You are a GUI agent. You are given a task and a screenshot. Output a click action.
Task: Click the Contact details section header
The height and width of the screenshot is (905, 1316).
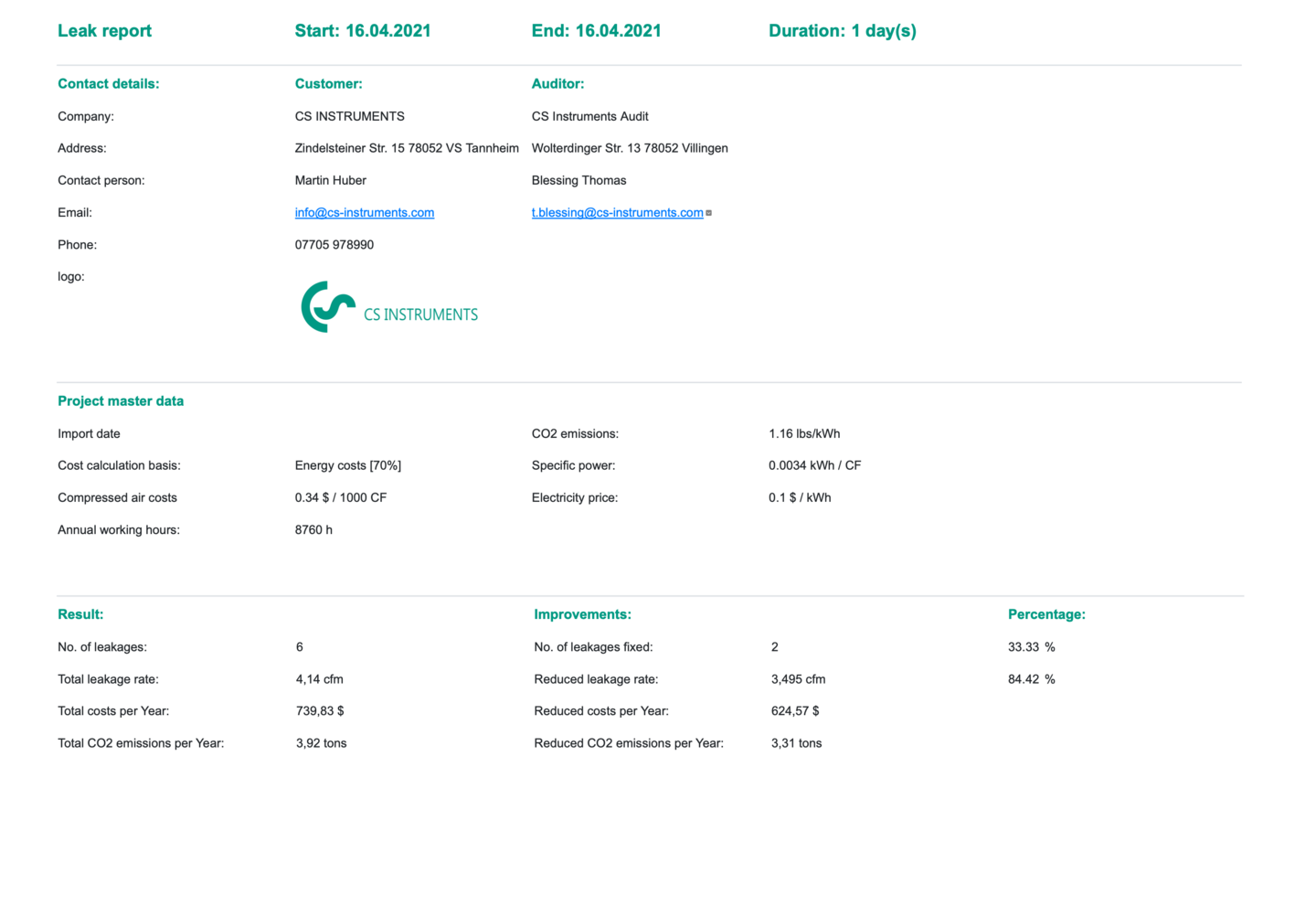[108, 83]
